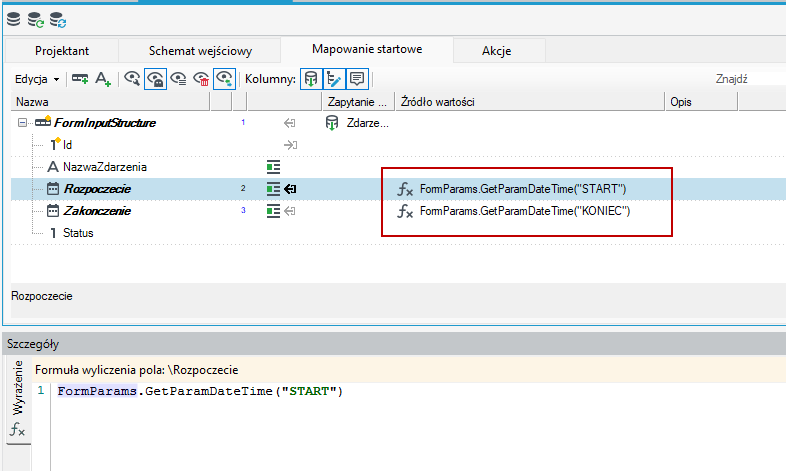Click the plain database icon in the top toolbar

pyautogui.click(x=14, y=19)
